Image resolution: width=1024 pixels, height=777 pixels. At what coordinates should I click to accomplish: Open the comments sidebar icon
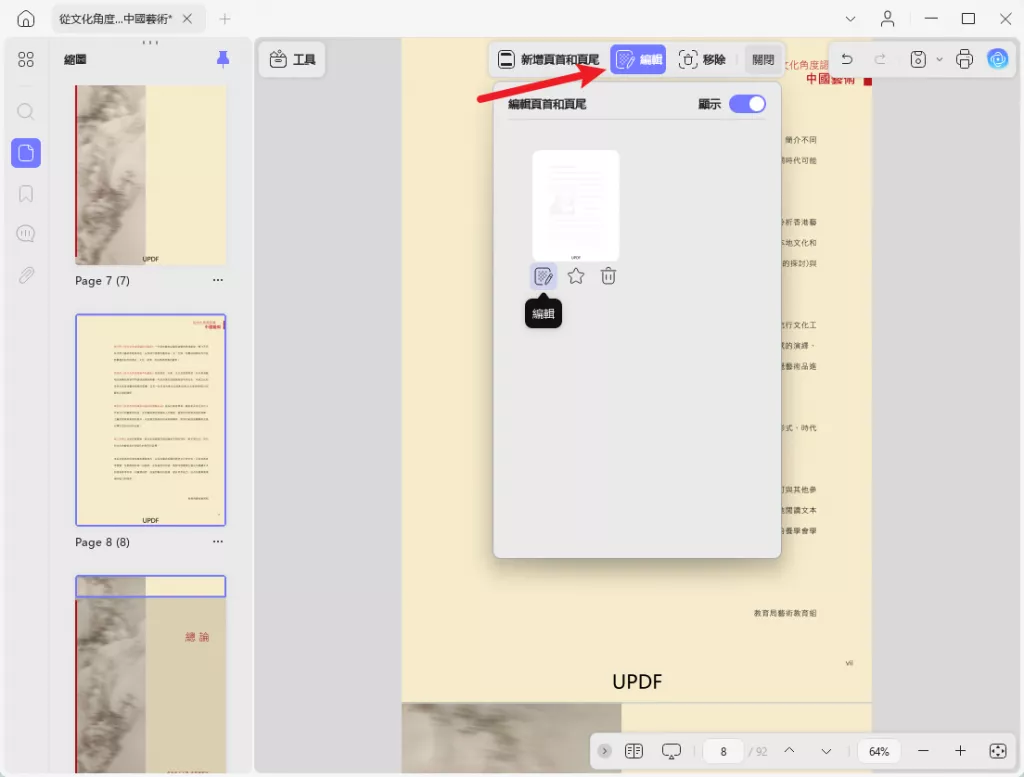[x=26, y=234]
